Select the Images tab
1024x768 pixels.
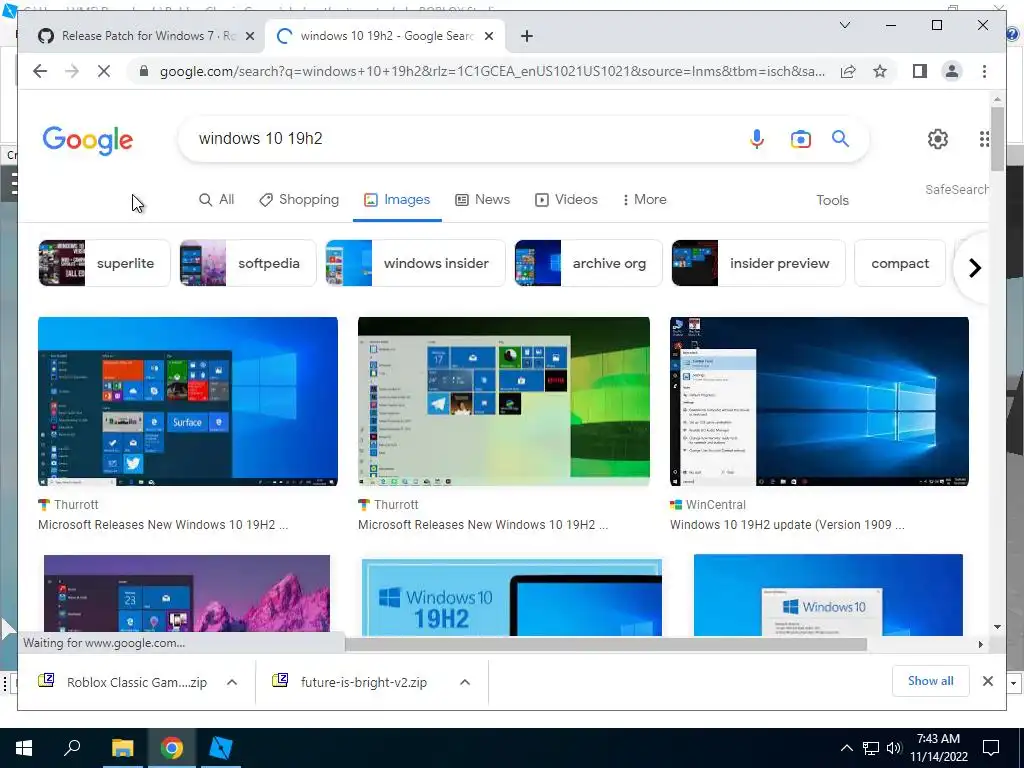(397, 200)
